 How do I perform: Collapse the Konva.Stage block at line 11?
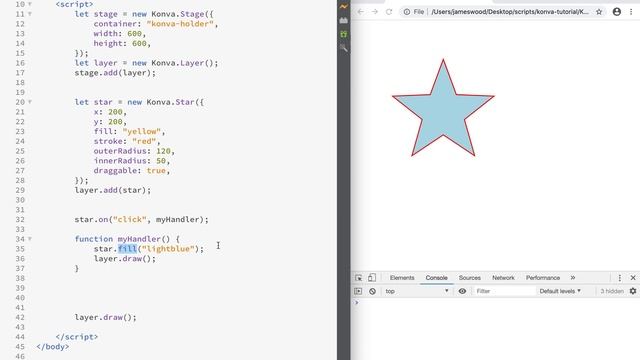(x=30, y=14)
